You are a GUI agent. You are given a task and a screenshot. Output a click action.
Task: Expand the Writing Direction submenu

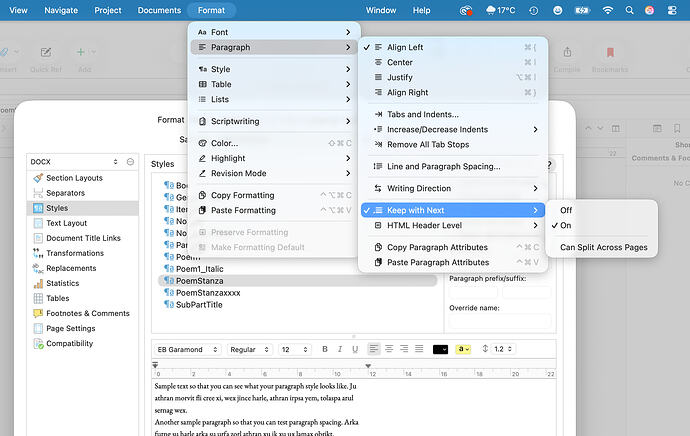point(453,188)
